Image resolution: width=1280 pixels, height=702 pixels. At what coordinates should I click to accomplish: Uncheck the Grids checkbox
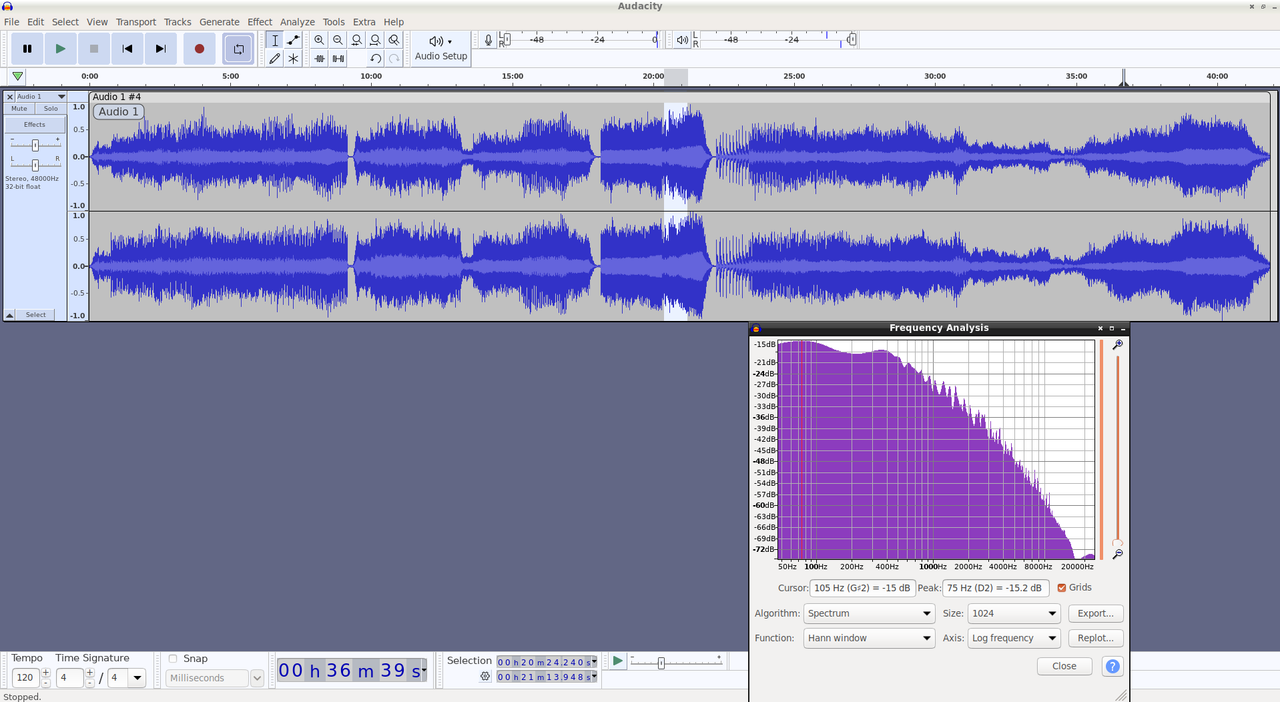1062,588
